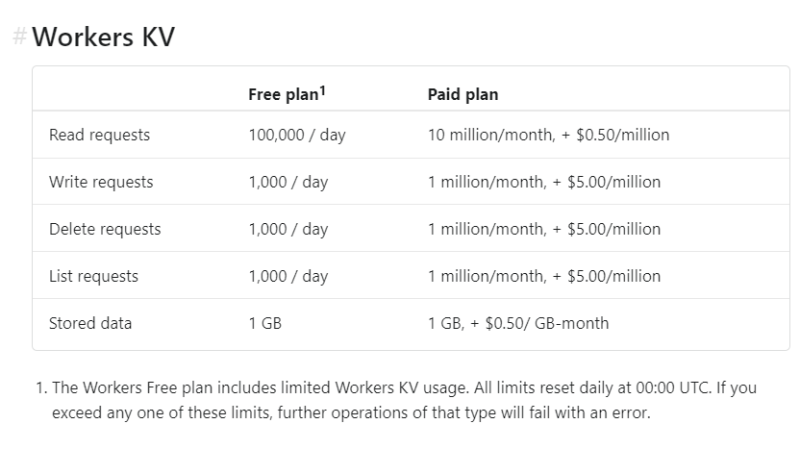Click the Write requests free plan limit

288,182
